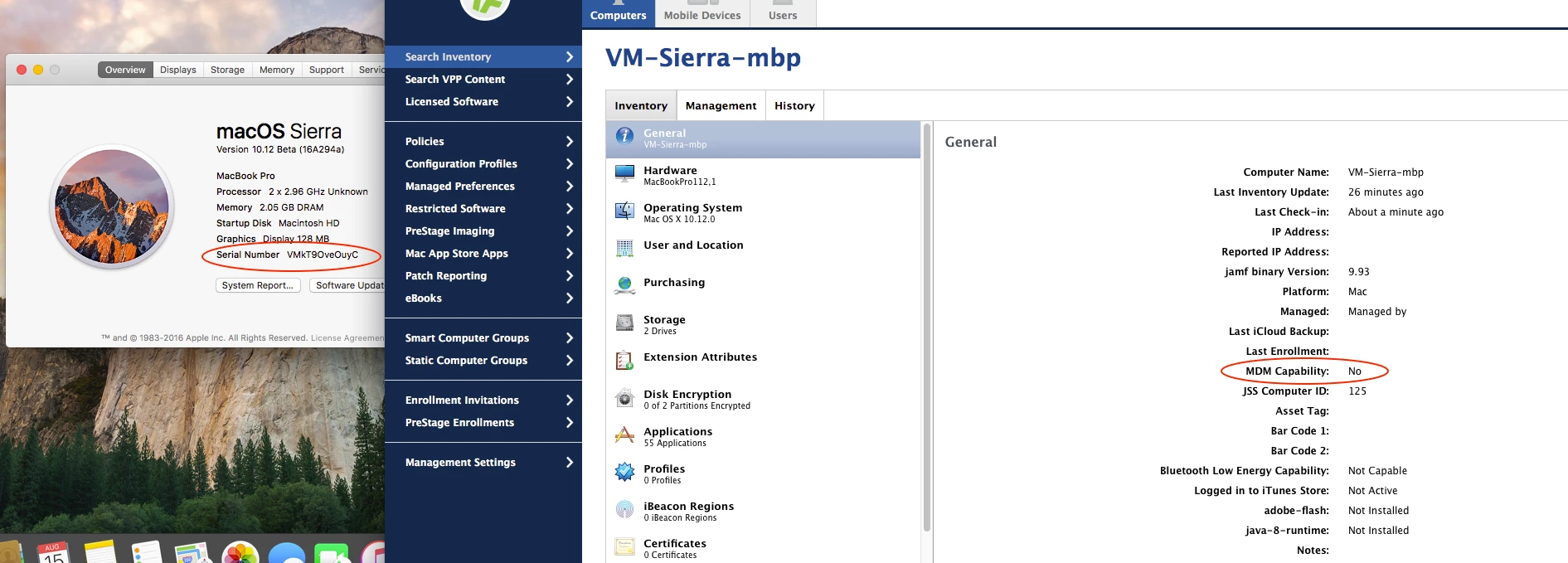
Task: Select Displays tab in About This Mac
Action: pos(178,70)
